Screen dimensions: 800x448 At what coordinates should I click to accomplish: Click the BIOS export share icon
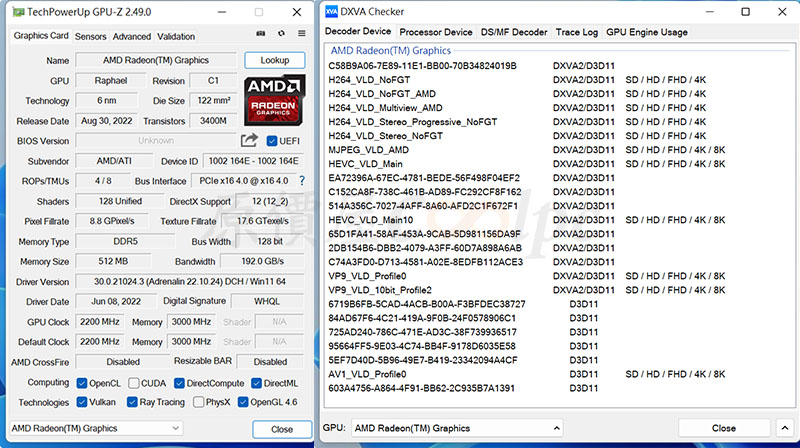coord(249,140)
